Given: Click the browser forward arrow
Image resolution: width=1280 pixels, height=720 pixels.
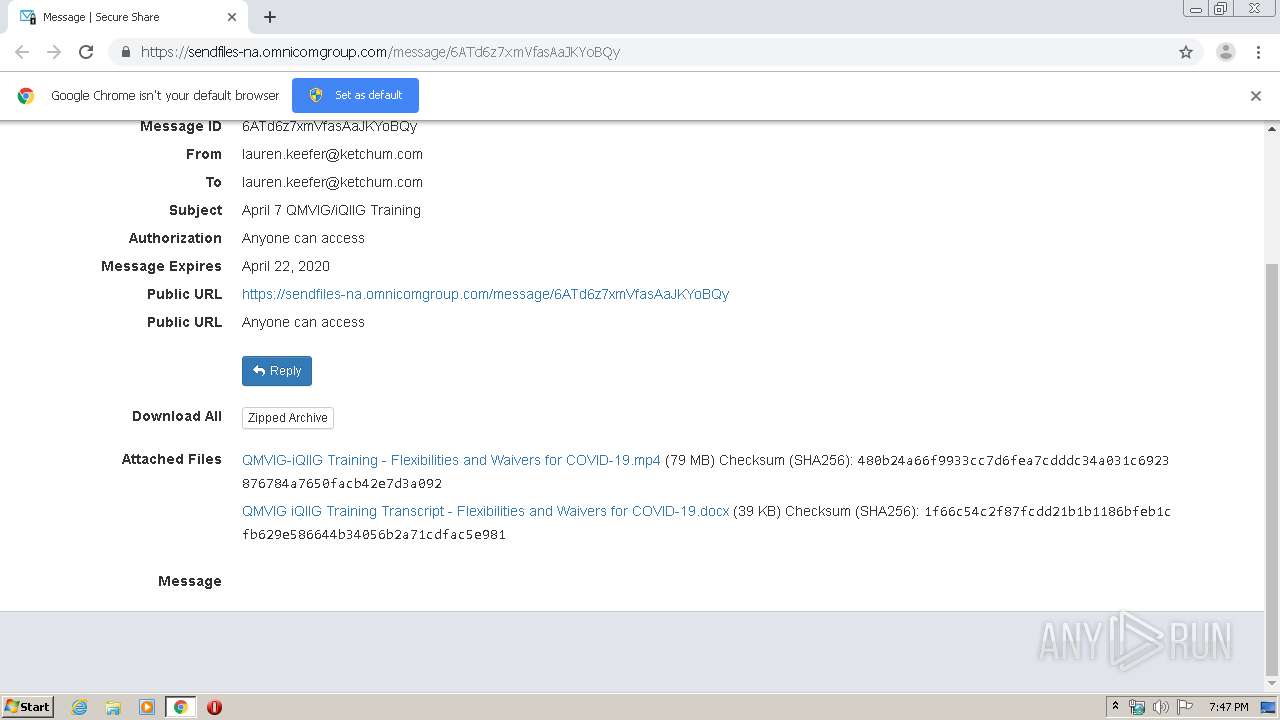Looking at the screenshot, I should pos(54,52).
